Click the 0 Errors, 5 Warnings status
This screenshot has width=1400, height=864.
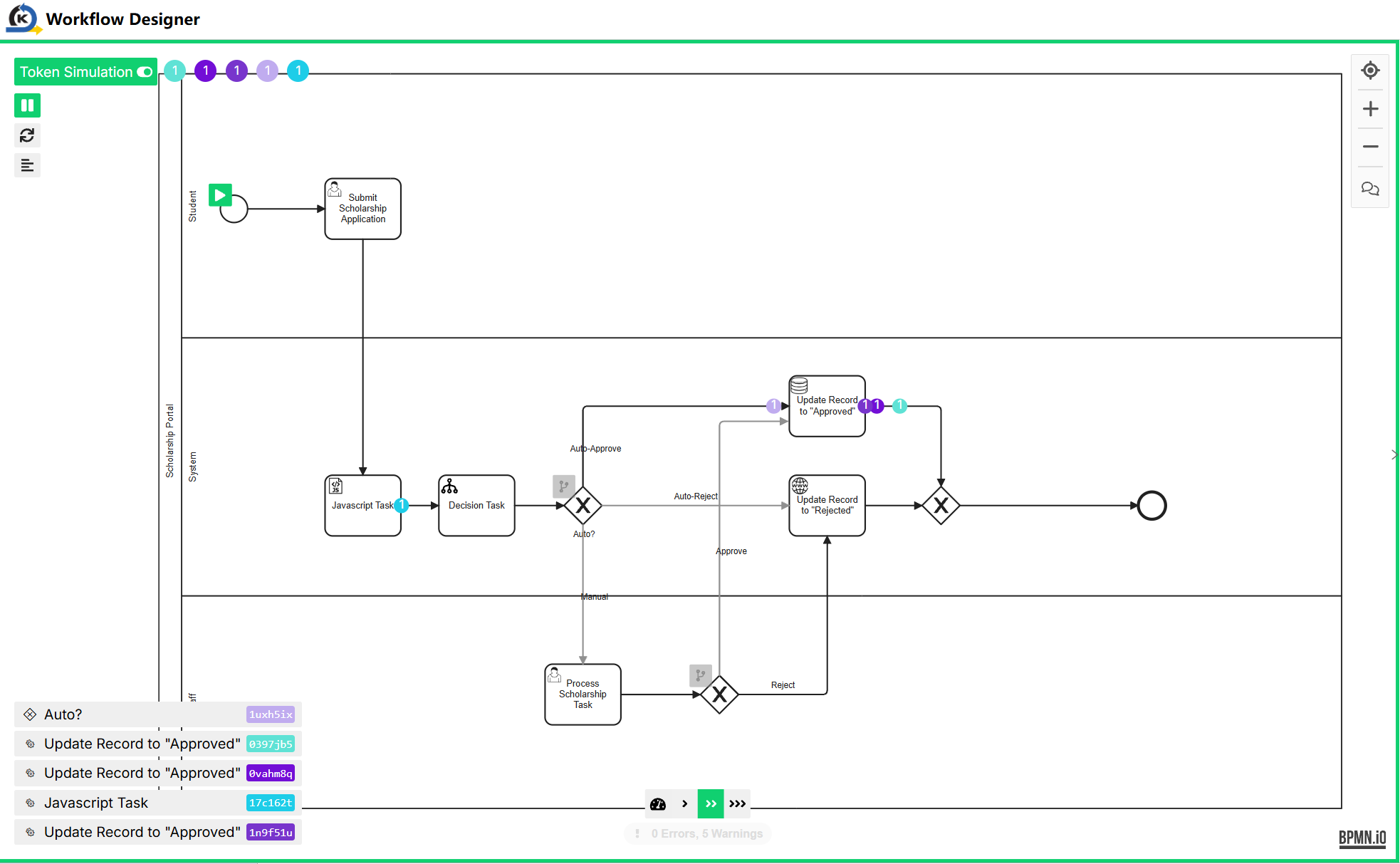click(x=698, y=833)
